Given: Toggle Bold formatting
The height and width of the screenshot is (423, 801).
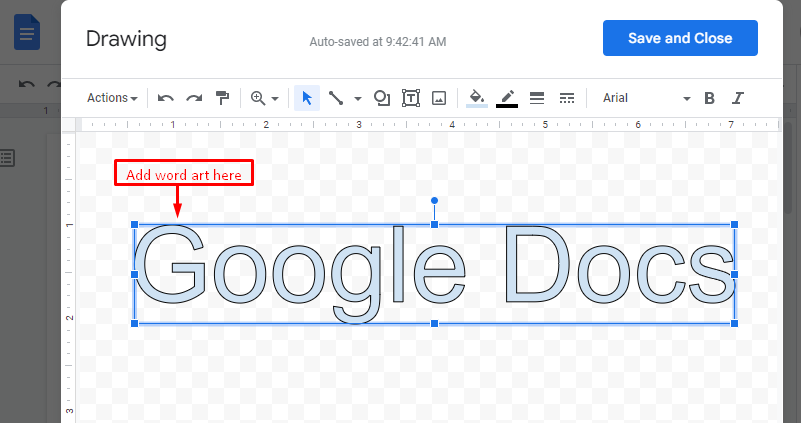Looking at the screenshot, I should point(709,98).
